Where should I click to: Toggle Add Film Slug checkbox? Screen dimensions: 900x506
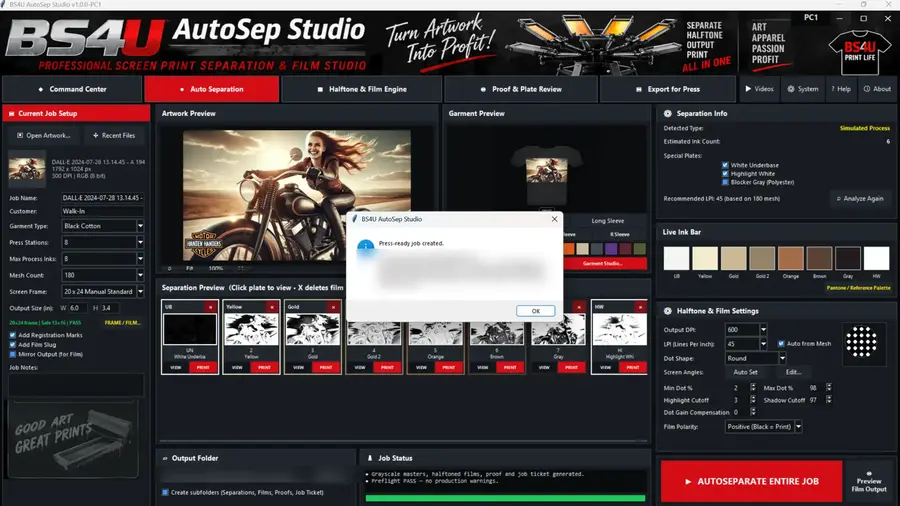point(13,345)
